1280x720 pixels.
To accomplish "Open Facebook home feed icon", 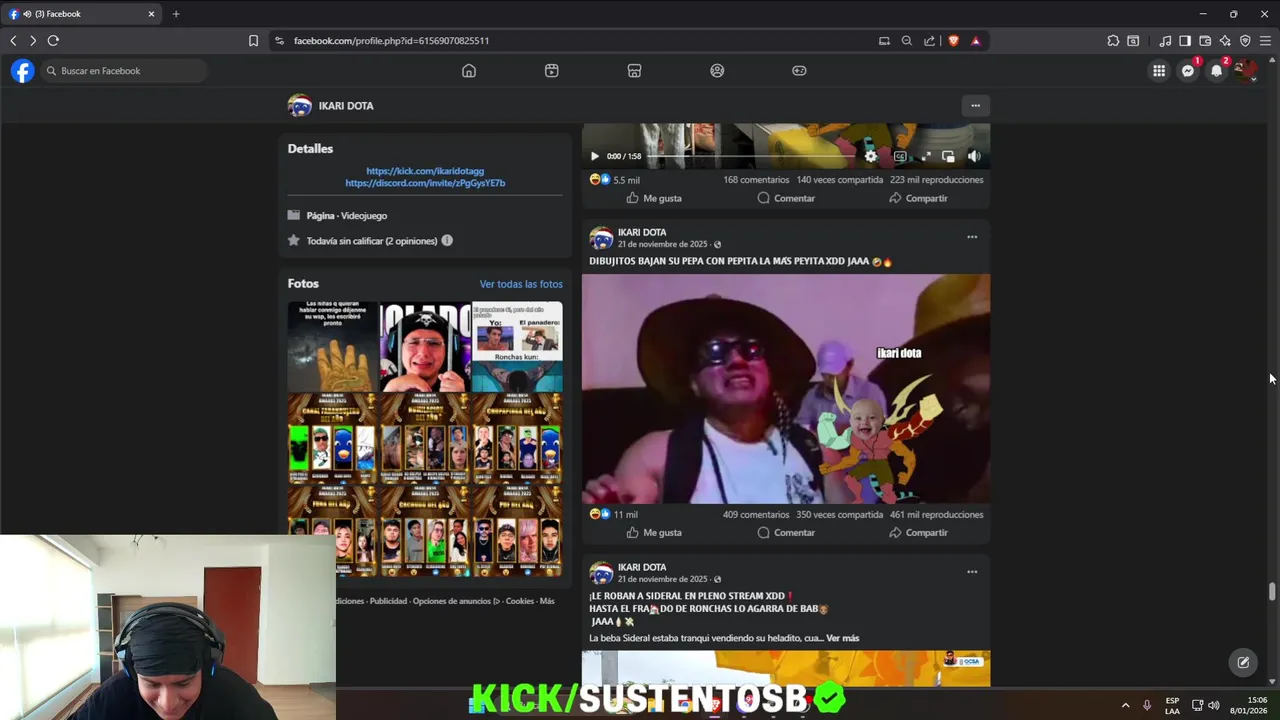I will (x=469, y=71).
